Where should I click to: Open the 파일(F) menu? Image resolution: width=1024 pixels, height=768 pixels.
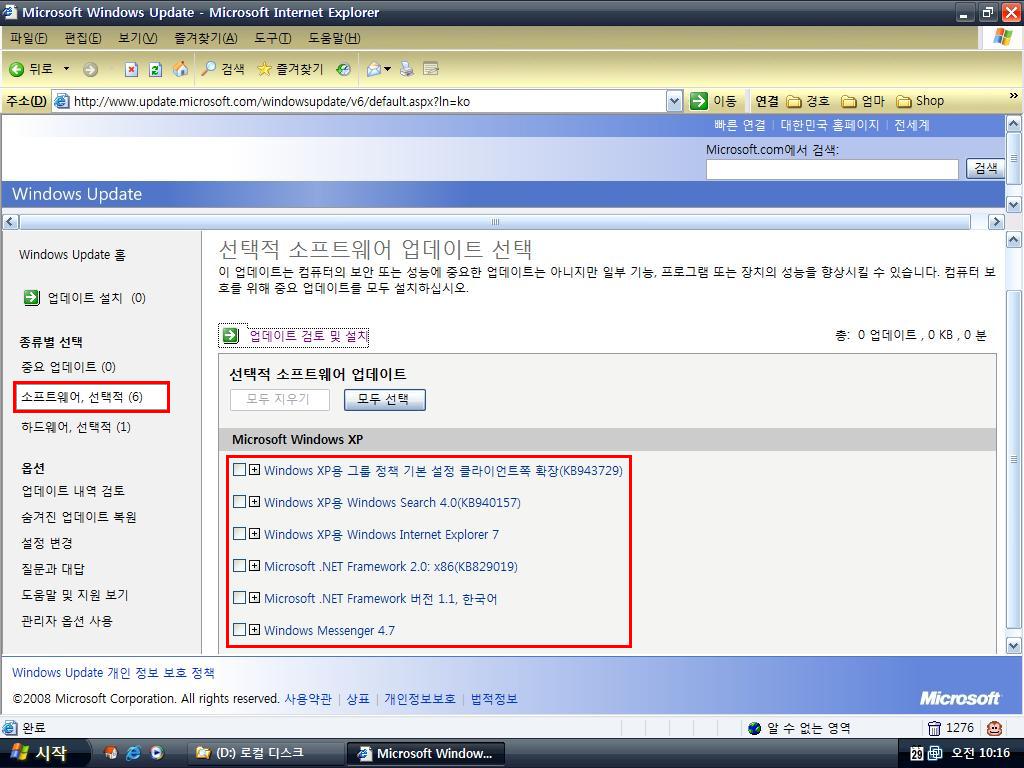point(28,39)
